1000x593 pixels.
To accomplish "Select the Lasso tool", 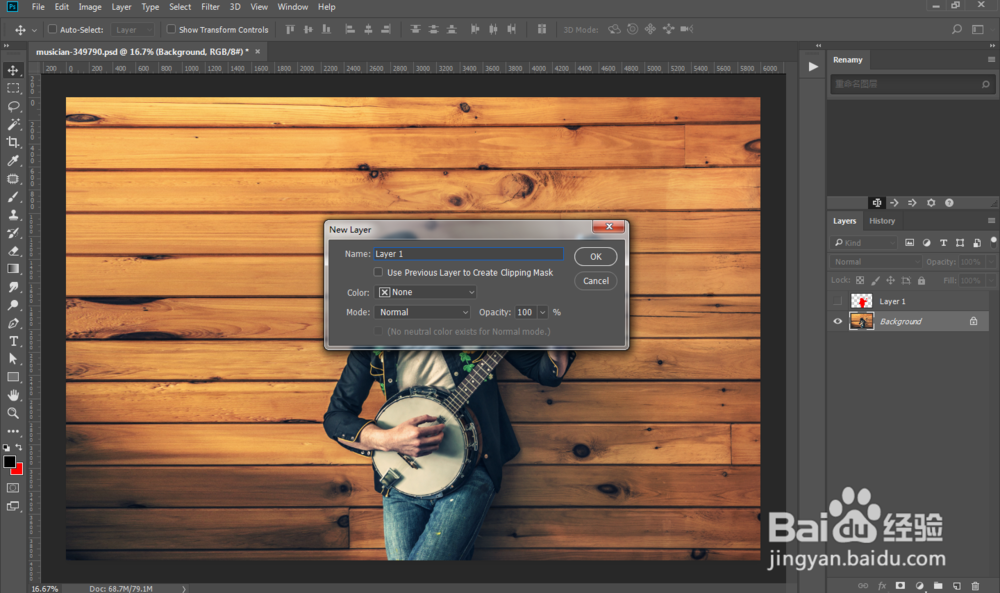I will coord(13,106).
